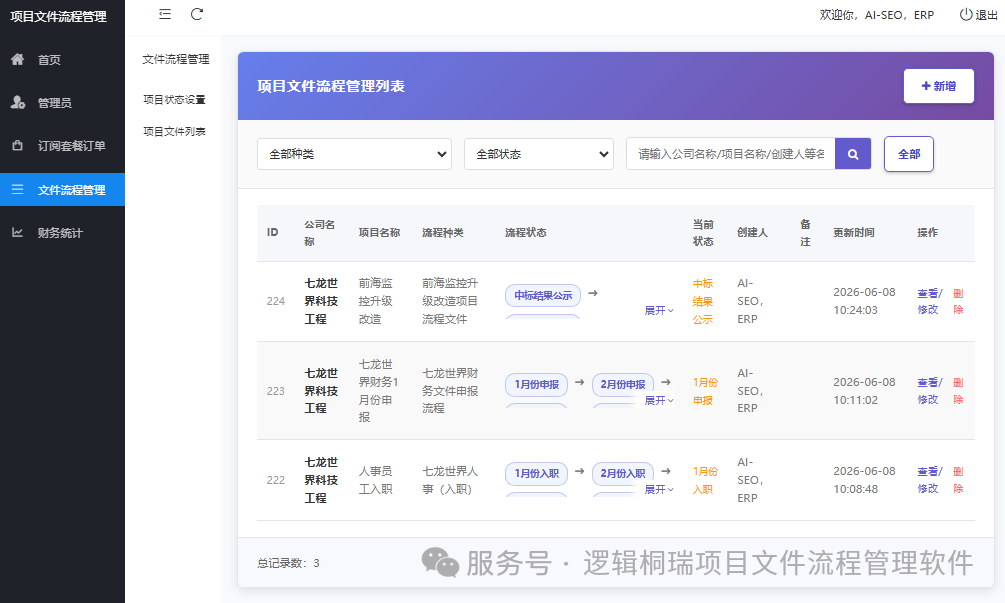Click the home icon beside 首页
This screenshot has width=1005, height=603.
click(x=17, y=60)
